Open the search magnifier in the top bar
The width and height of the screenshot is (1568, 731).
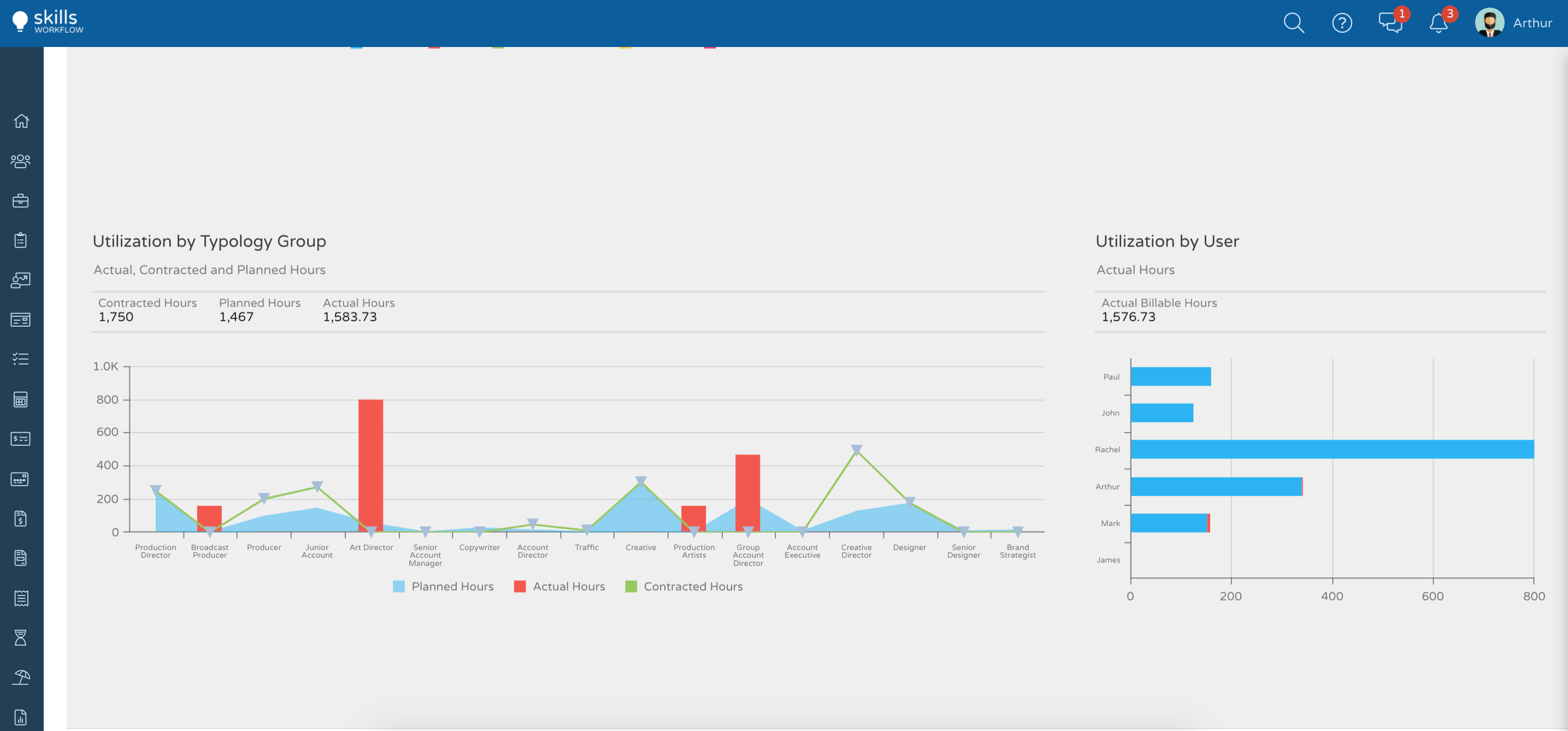(x=1294, y=22)
